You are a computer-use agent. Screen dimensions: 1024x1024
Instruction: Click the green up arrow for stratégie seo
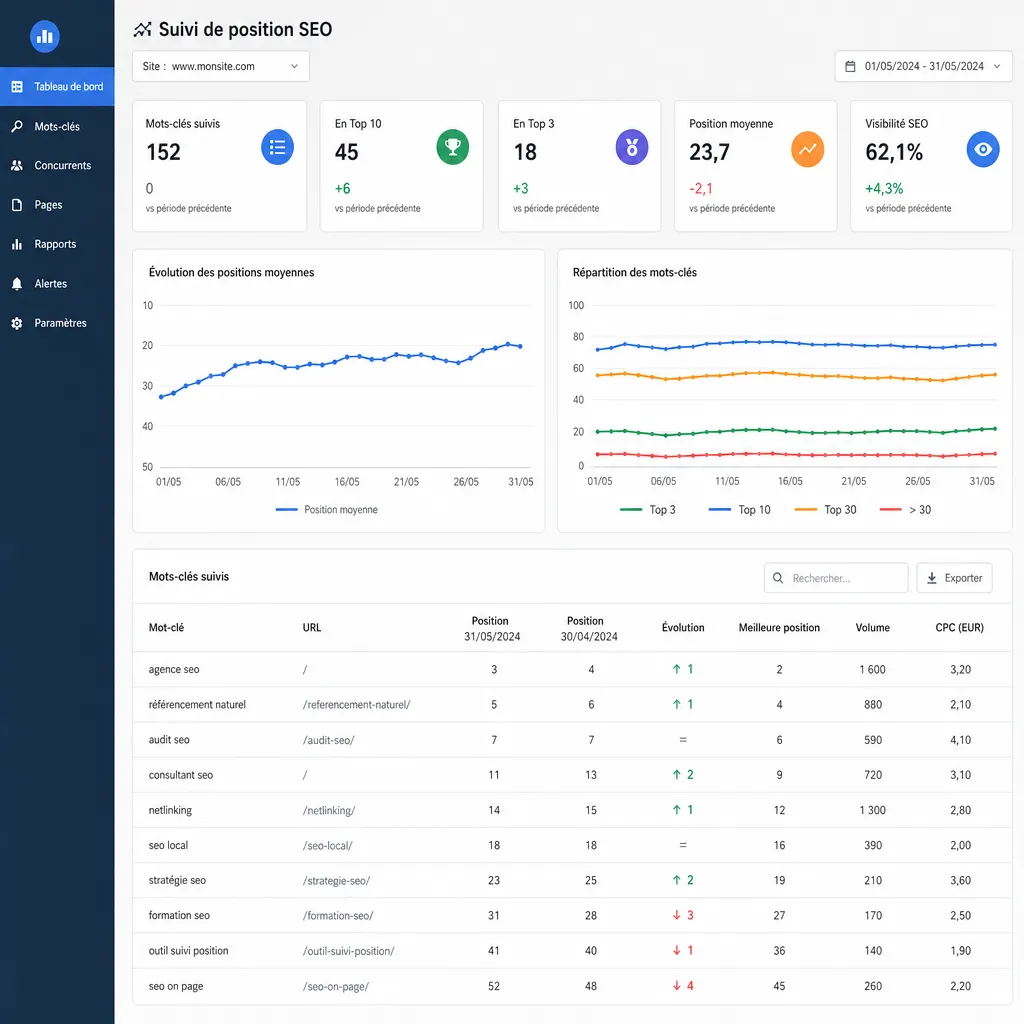click(677, 880)
